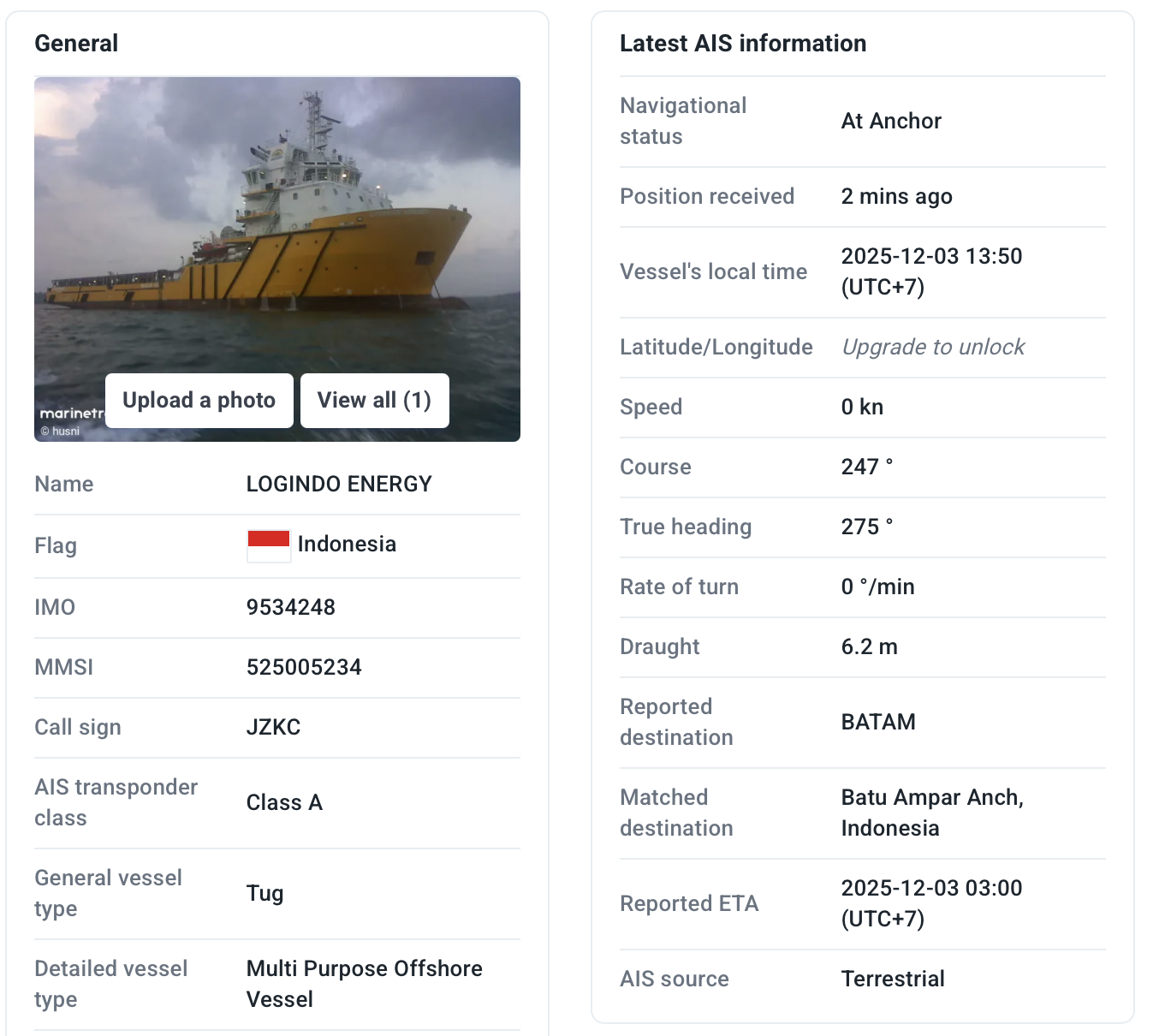Click the Class A transponder value
The height and width of the screenshot is (1036, 1171).
pyautogui.click(x=284, y=802)
